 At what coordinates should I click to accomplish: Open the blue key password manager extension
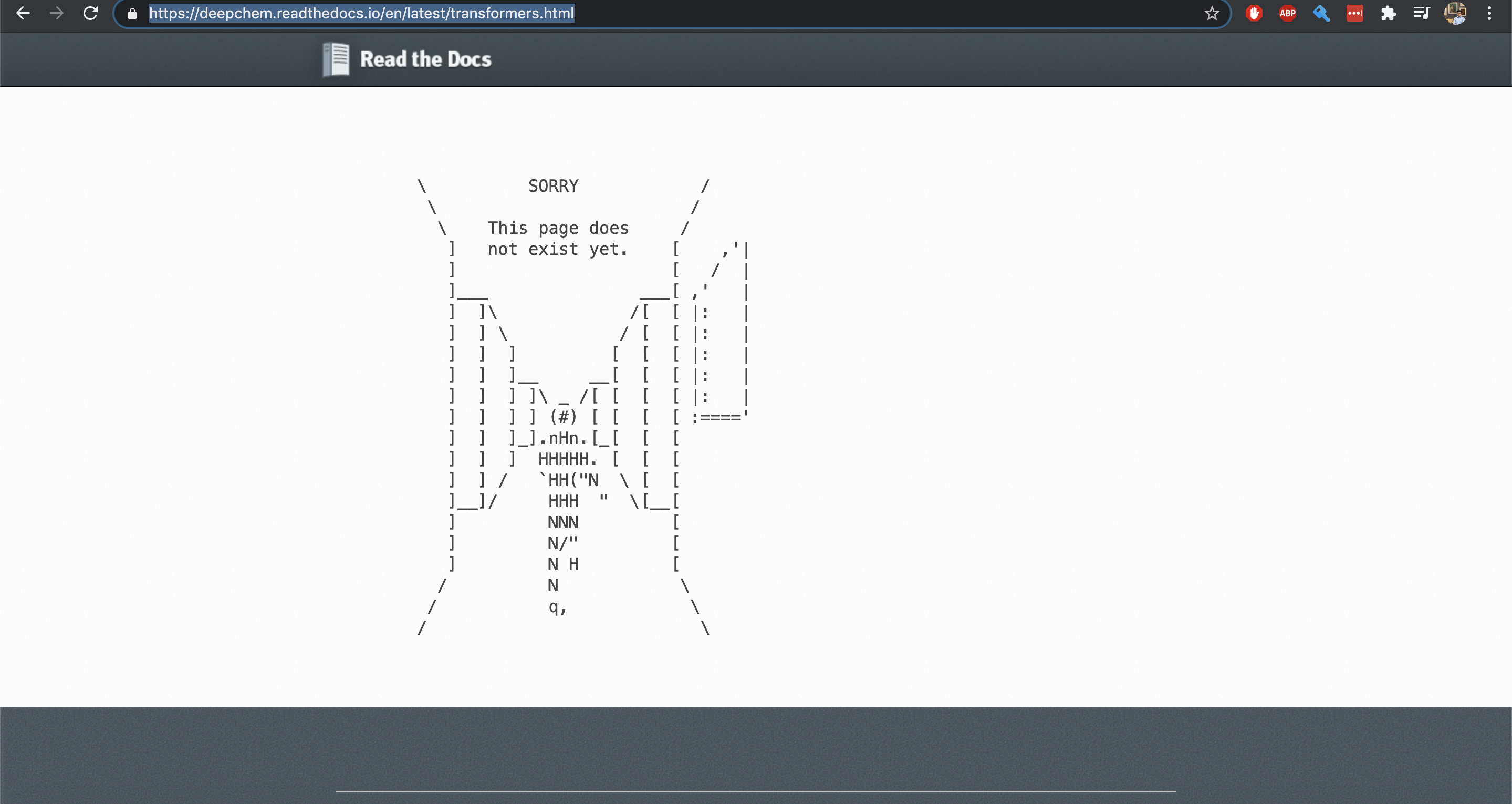pos(1321,13)
